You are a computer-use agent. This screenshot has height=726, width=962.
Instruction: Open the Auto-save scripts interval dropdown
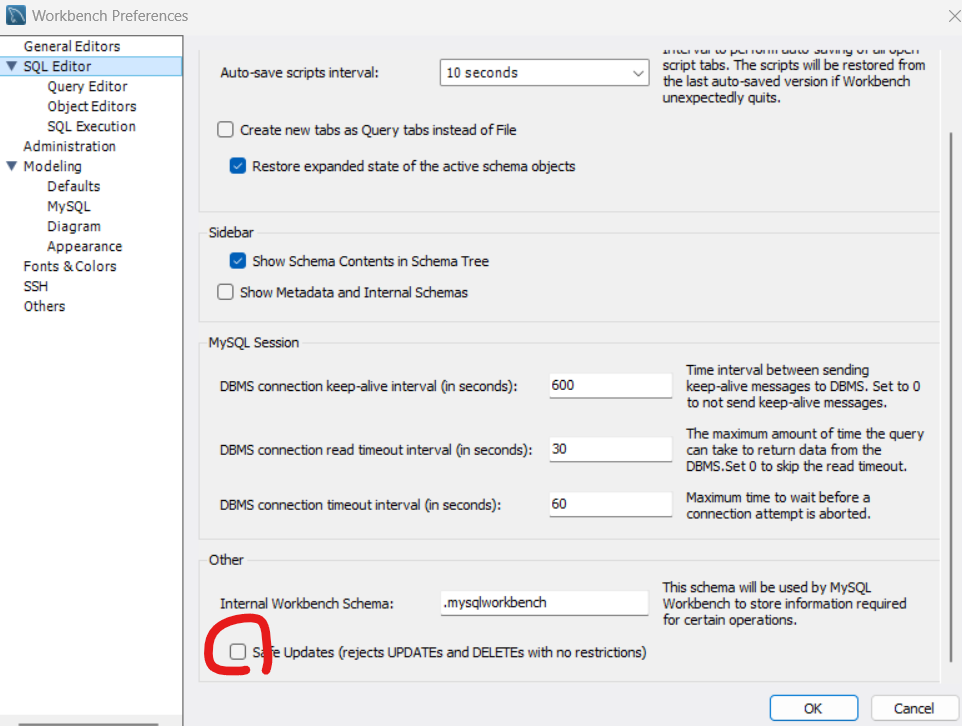tap(544, 72)
